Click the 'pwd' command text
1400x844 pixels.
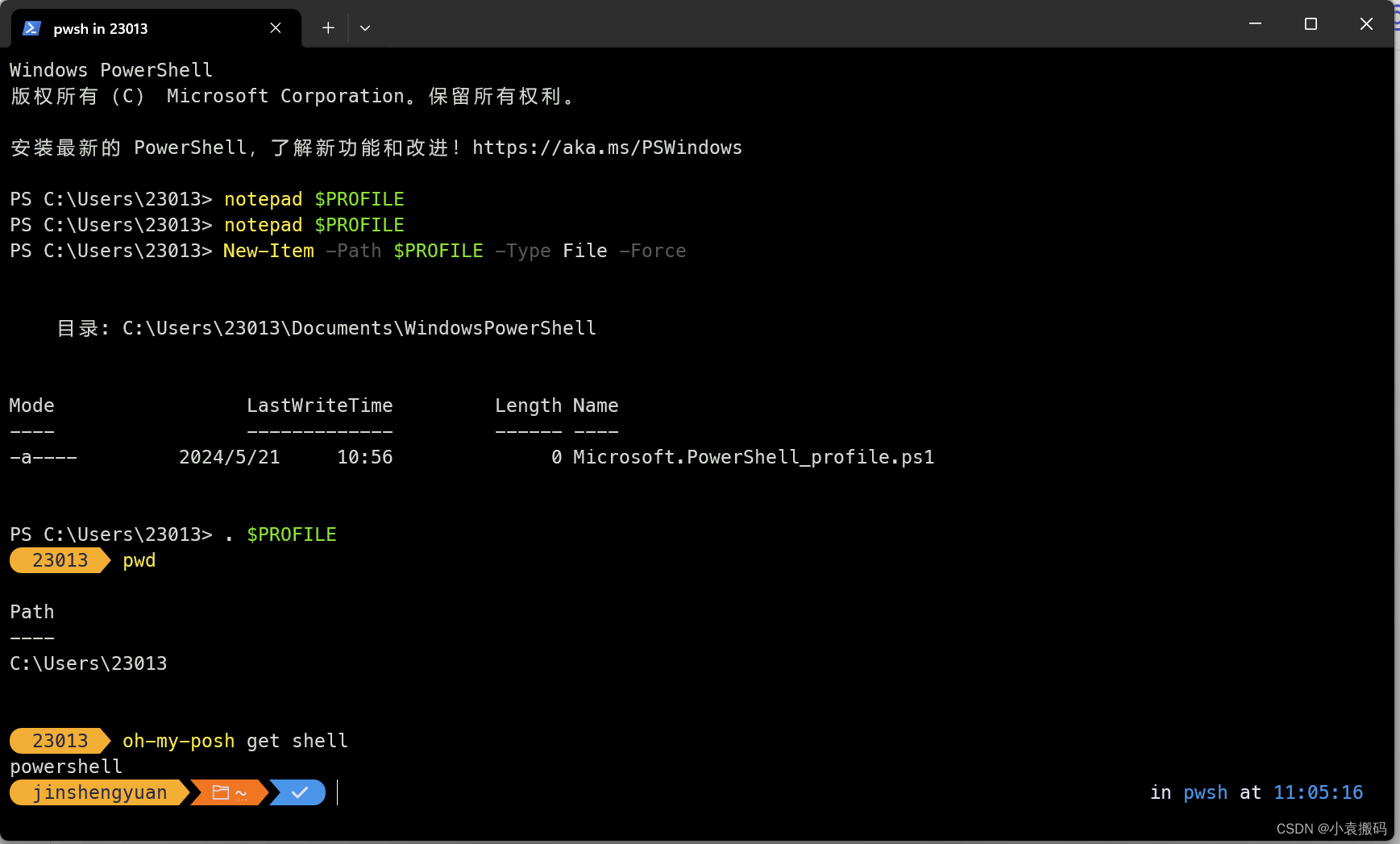[x=139, y=560]
